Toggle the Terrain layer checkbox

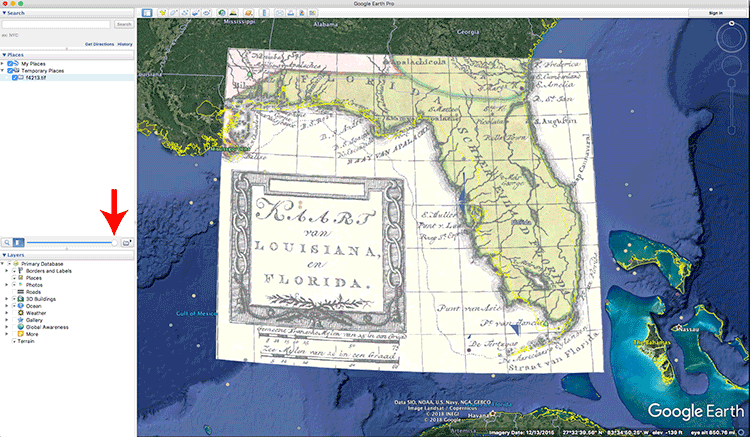[14, 341]
